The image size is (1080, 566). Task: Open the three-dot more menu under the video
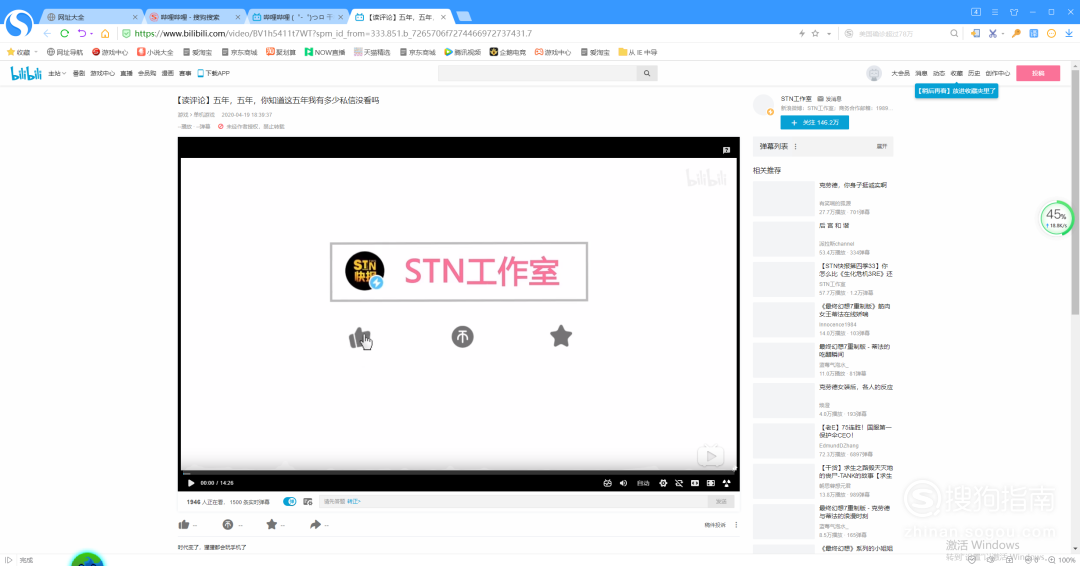pyautogui.click(x=736, y=525)
